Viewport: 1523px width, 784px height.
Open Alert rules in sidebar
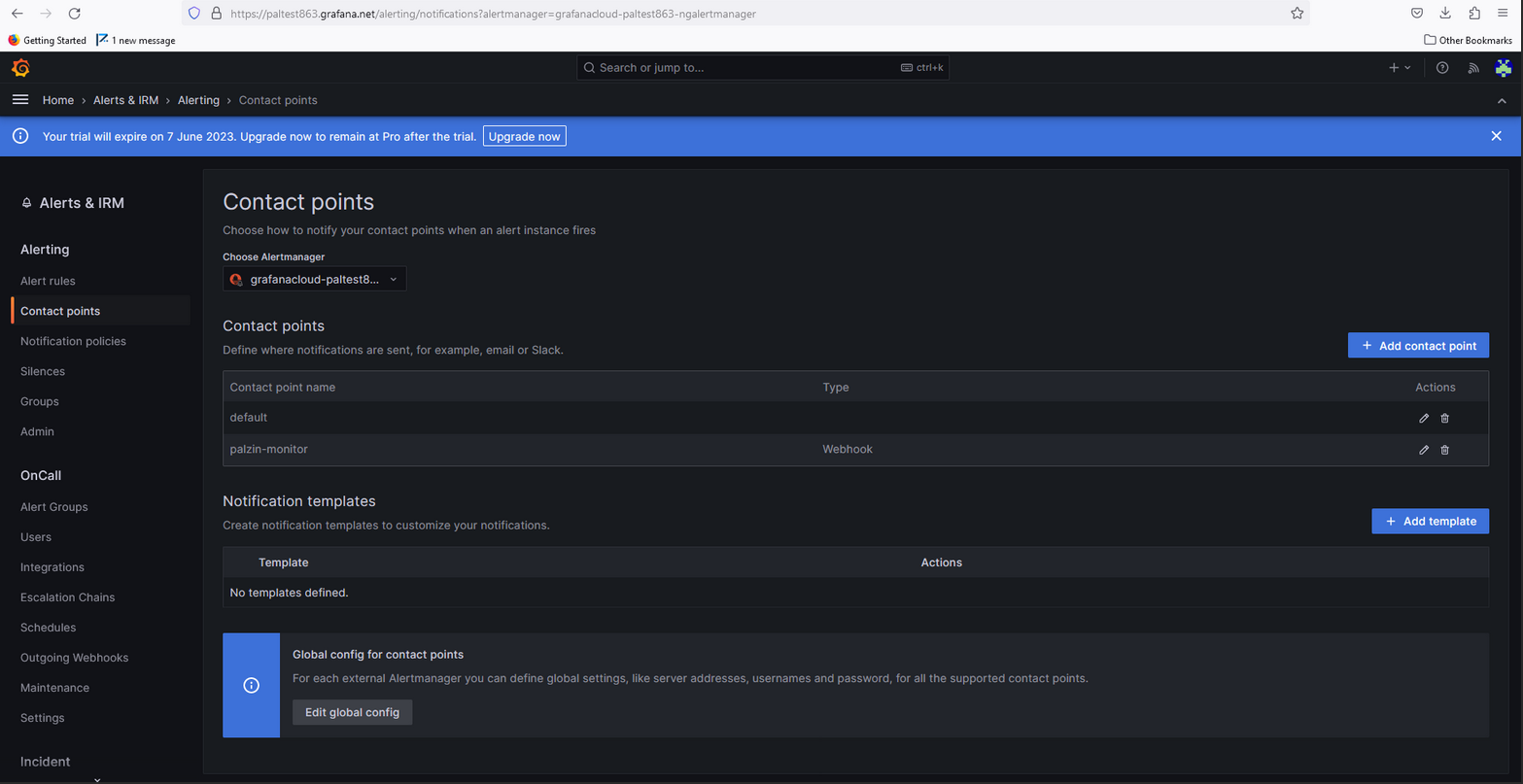click(x=48, y=281)
